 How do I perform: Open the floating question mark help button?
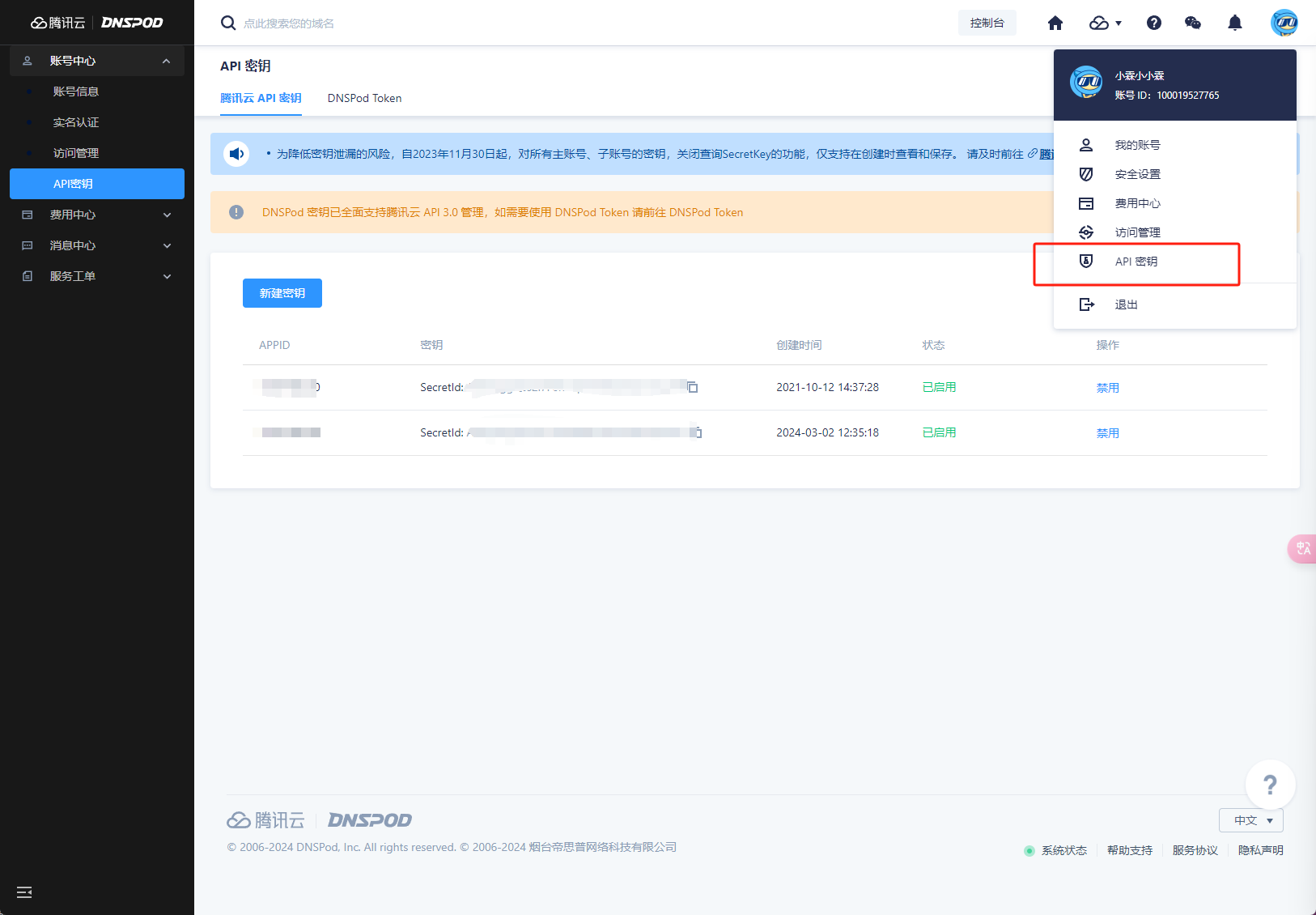[x=1271, y=785]
